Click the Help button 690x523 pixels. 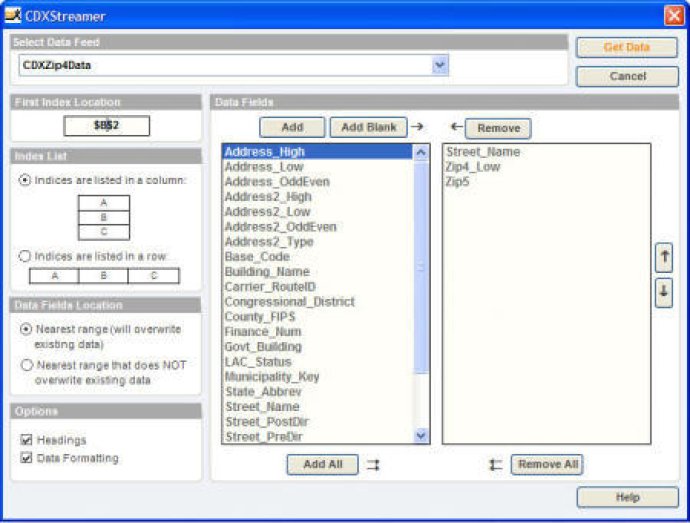[x=628, y=497]
